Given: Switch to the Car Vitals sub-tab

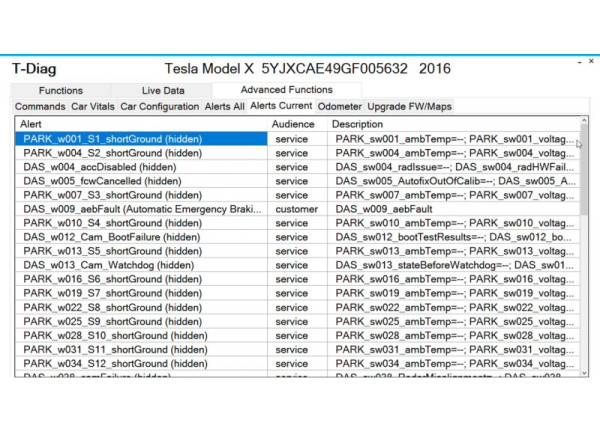Looking at the screenshot, I should (x=92, y=106).
